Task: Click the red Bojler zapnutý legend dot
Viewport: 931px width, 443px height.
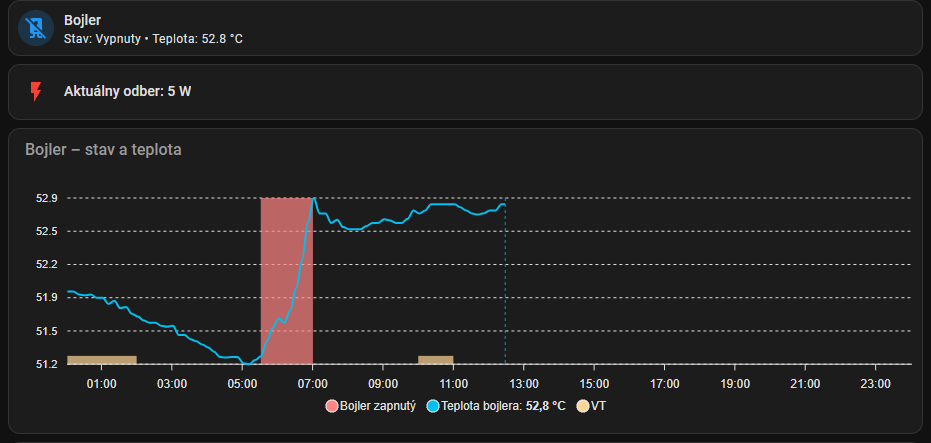Action: point(332,407)
